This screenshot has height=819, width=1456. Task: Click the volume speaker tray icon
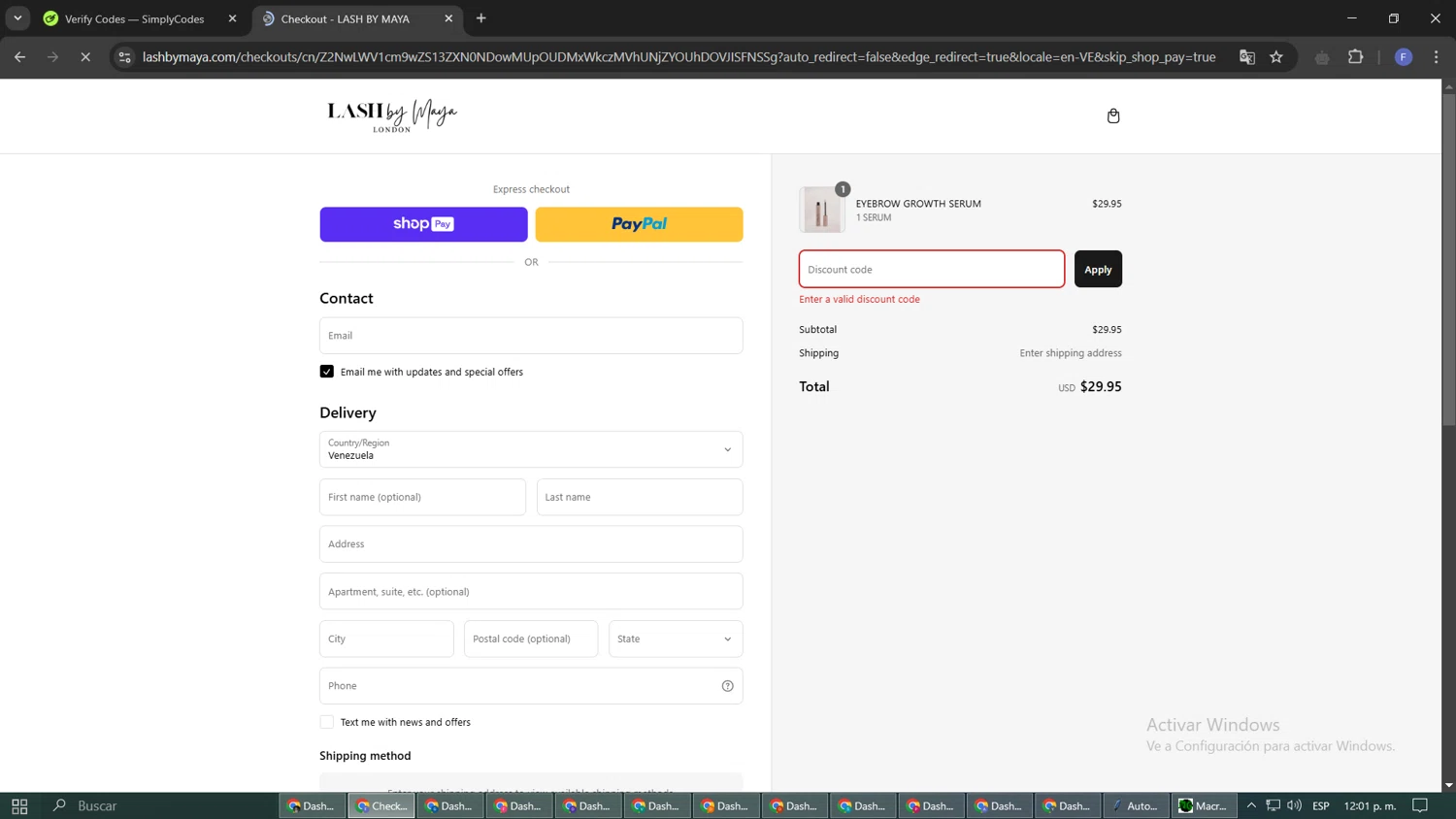pyautogui.click(x=1294, y=805)
